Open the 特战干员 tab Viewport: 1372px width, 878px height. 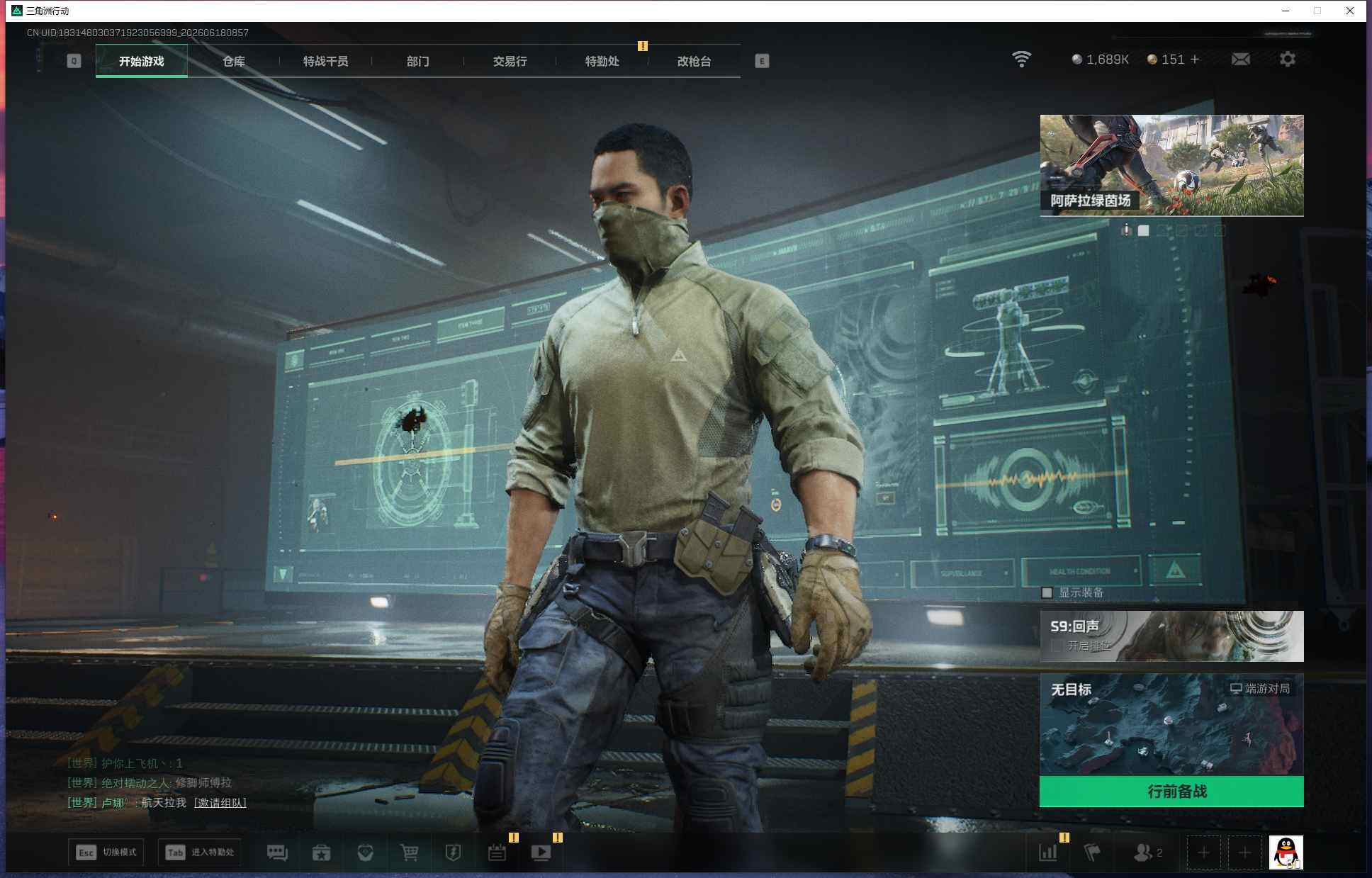(x=326, y=61)
